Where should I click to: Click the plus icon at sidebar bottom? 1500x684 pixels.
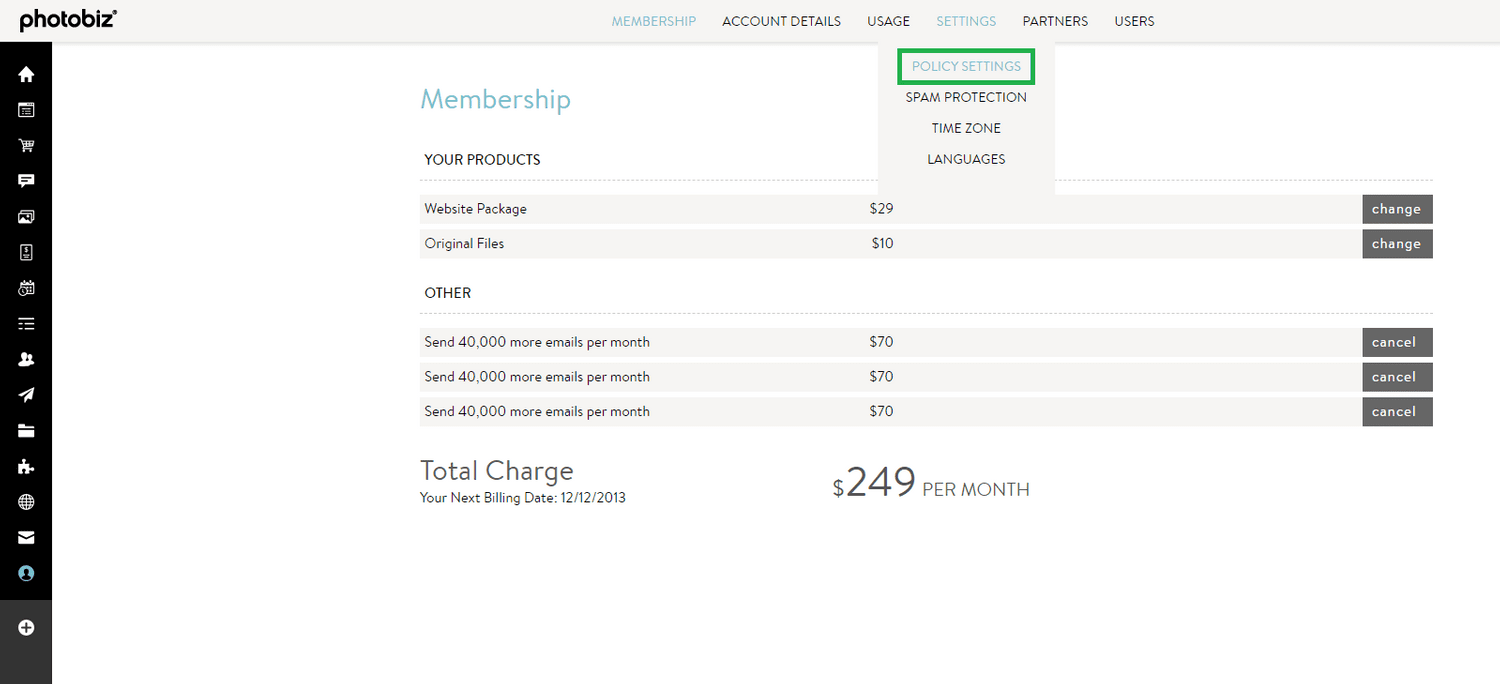point(26,627)
